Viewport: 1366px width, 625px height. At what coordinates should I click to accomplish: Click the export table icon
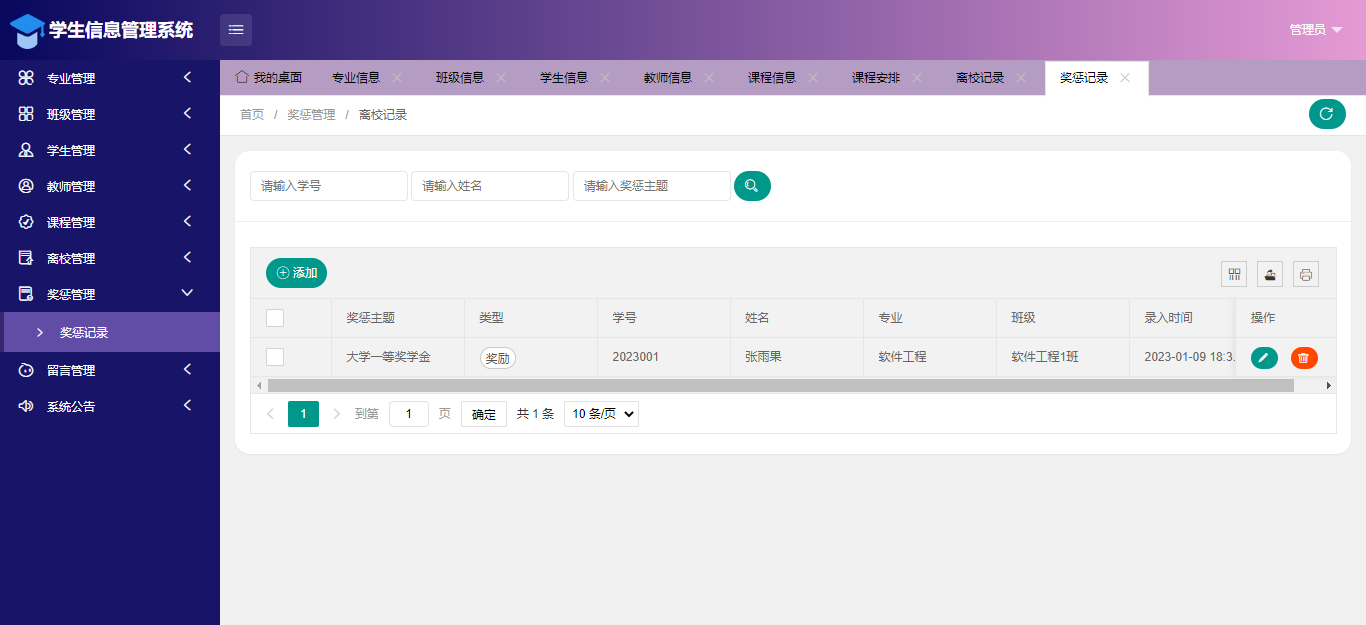[x=1270, y=274]
